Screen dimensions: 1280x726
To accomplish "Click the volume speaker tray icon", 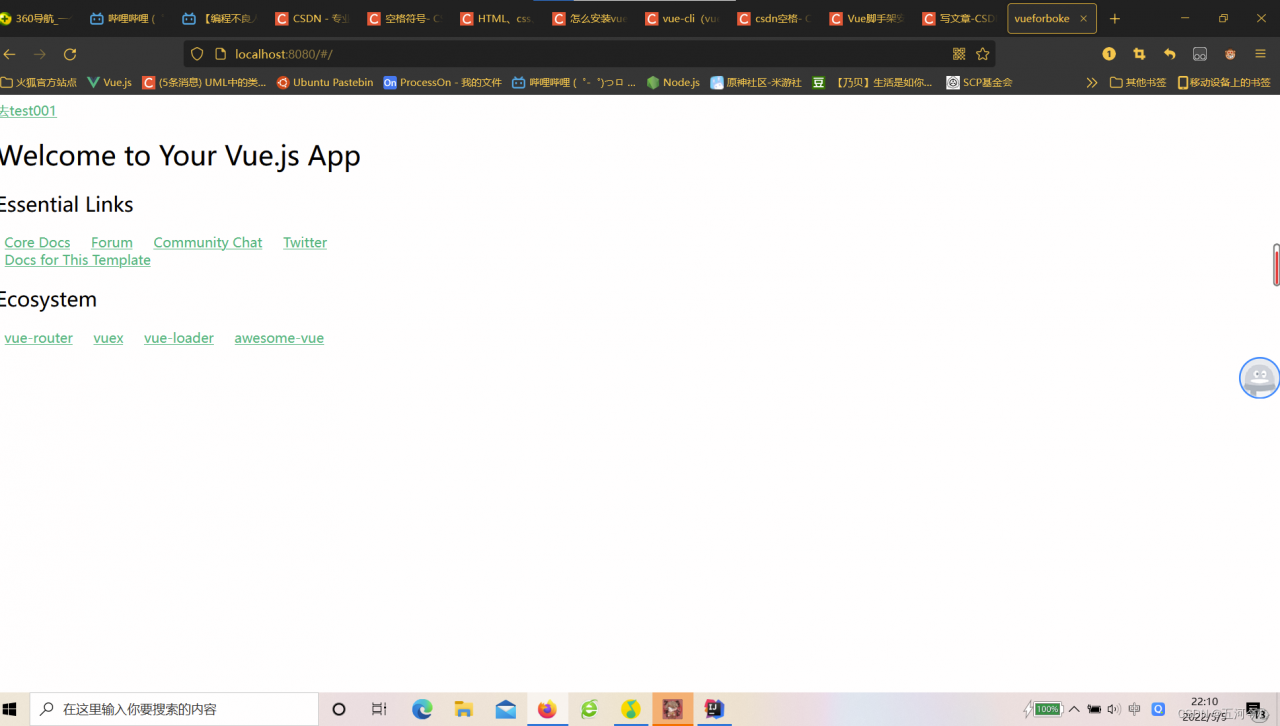I will (x=1114, y=709).
